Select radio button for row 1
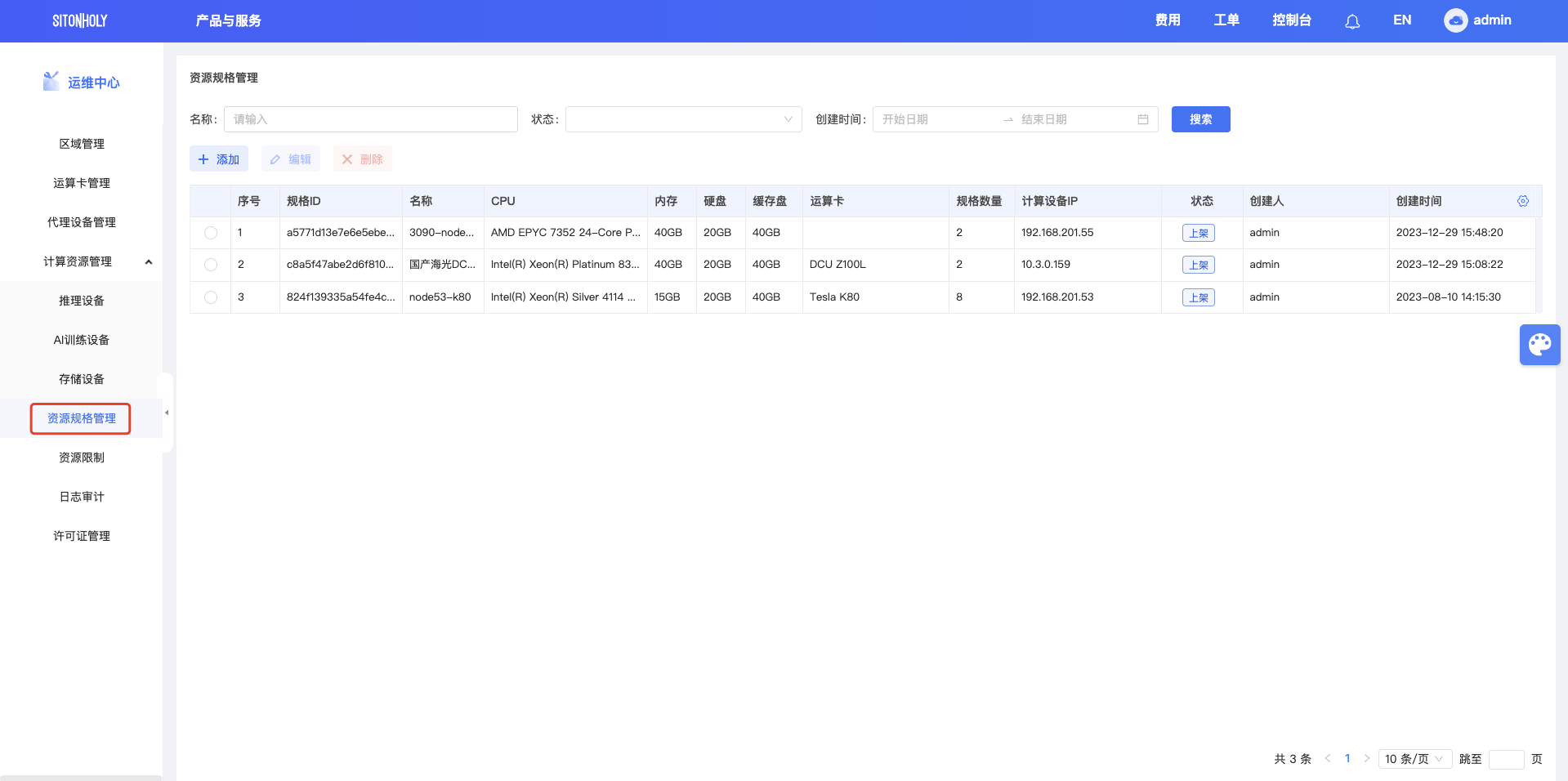The width and height of the screenshot is (1568, 781). pyautogui.click(x=211, y=233)
